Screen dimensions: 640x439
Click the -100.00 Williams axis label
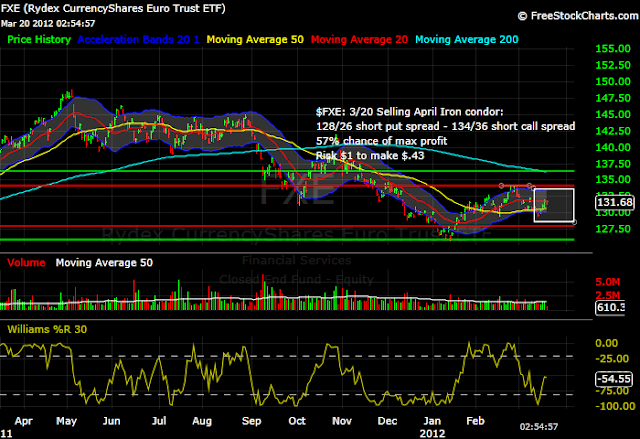coord(615,406)
